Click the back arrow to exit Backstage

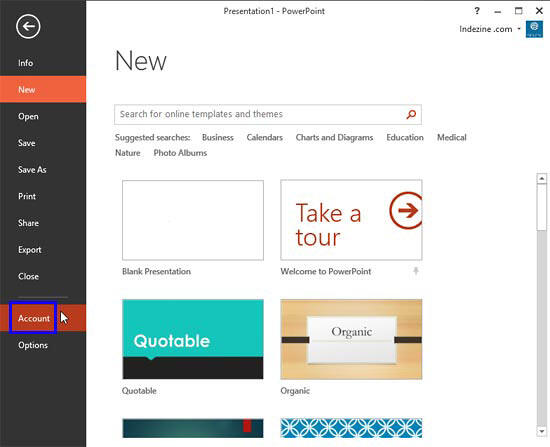tap(28, 26)
